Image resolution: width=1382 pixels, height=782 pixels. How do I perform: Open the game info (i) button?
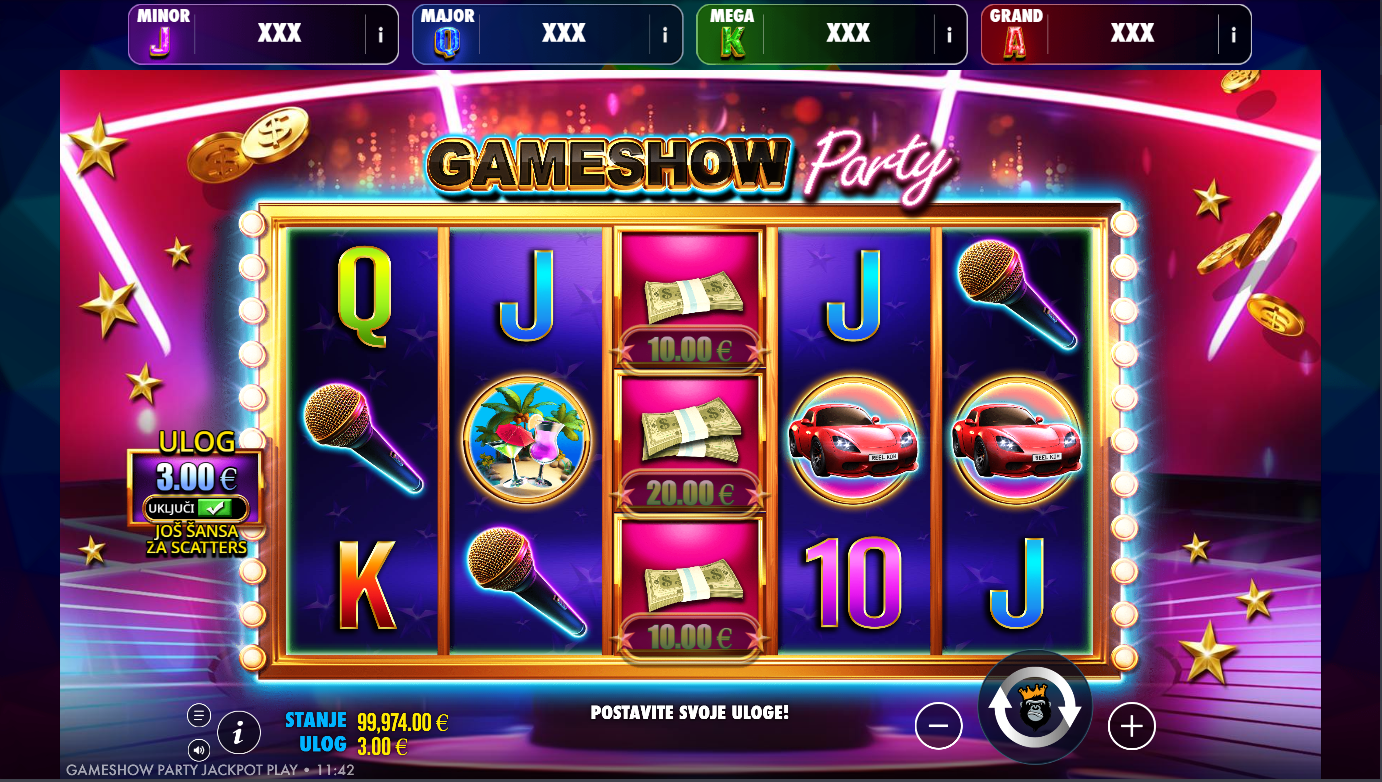point(238,733)
